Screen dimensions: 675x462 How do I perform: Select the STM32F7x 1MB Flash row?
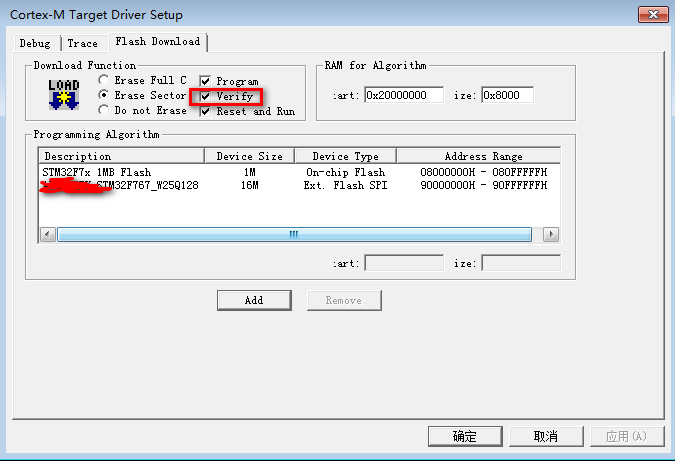299,172
